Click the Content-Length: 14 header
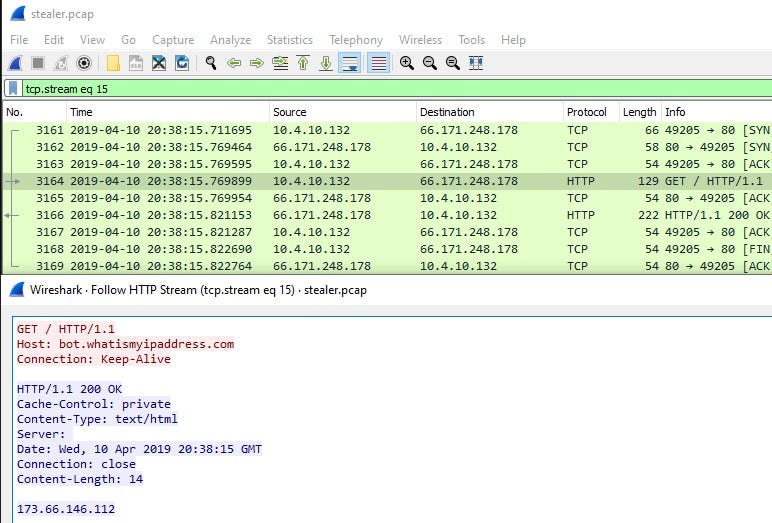Screen dimensions: 772x523 coord(80,479)
